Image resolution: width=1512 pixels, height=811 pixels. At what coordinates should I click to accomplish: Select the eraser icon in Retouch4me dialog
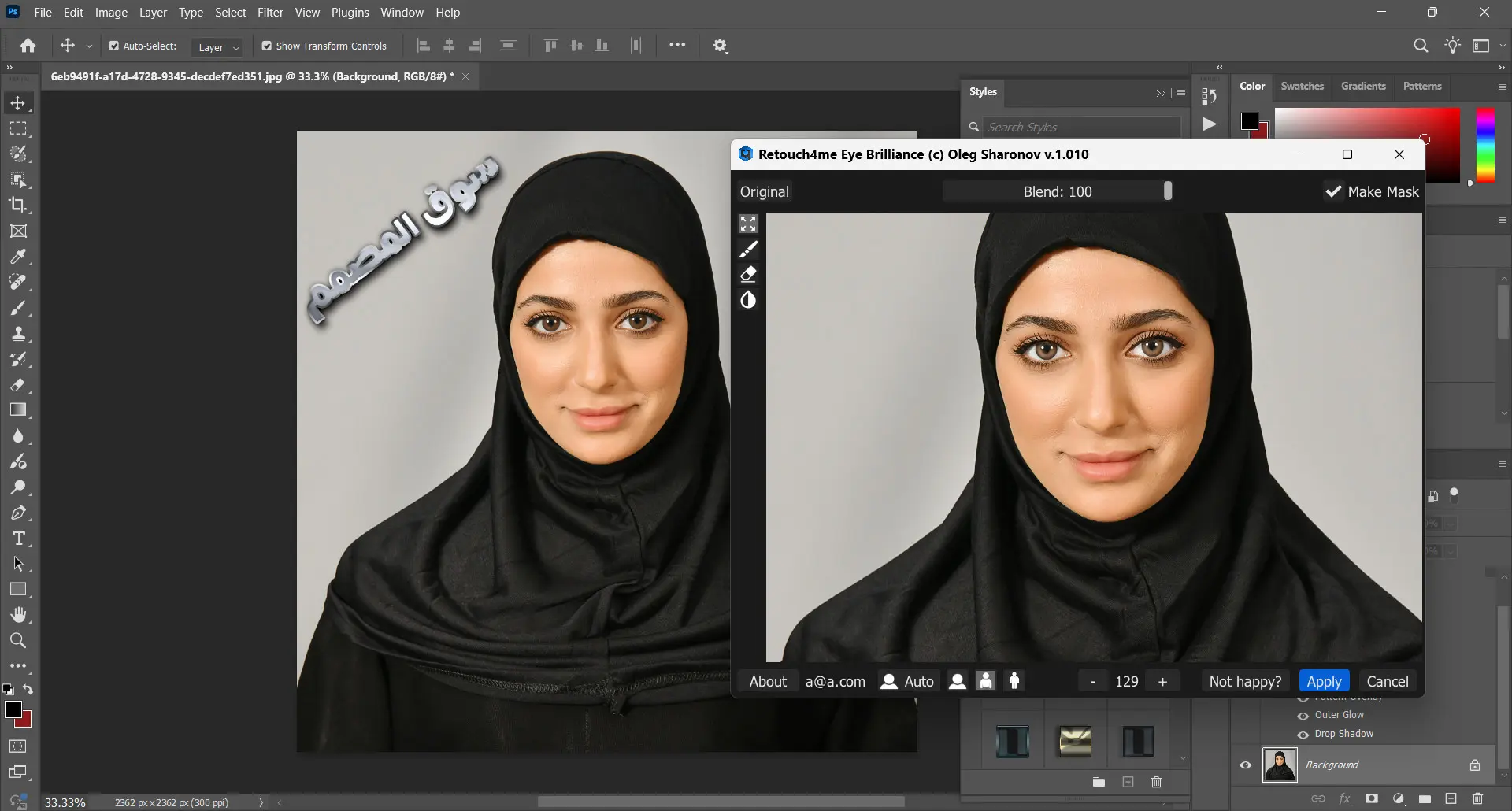pos(748,274)
